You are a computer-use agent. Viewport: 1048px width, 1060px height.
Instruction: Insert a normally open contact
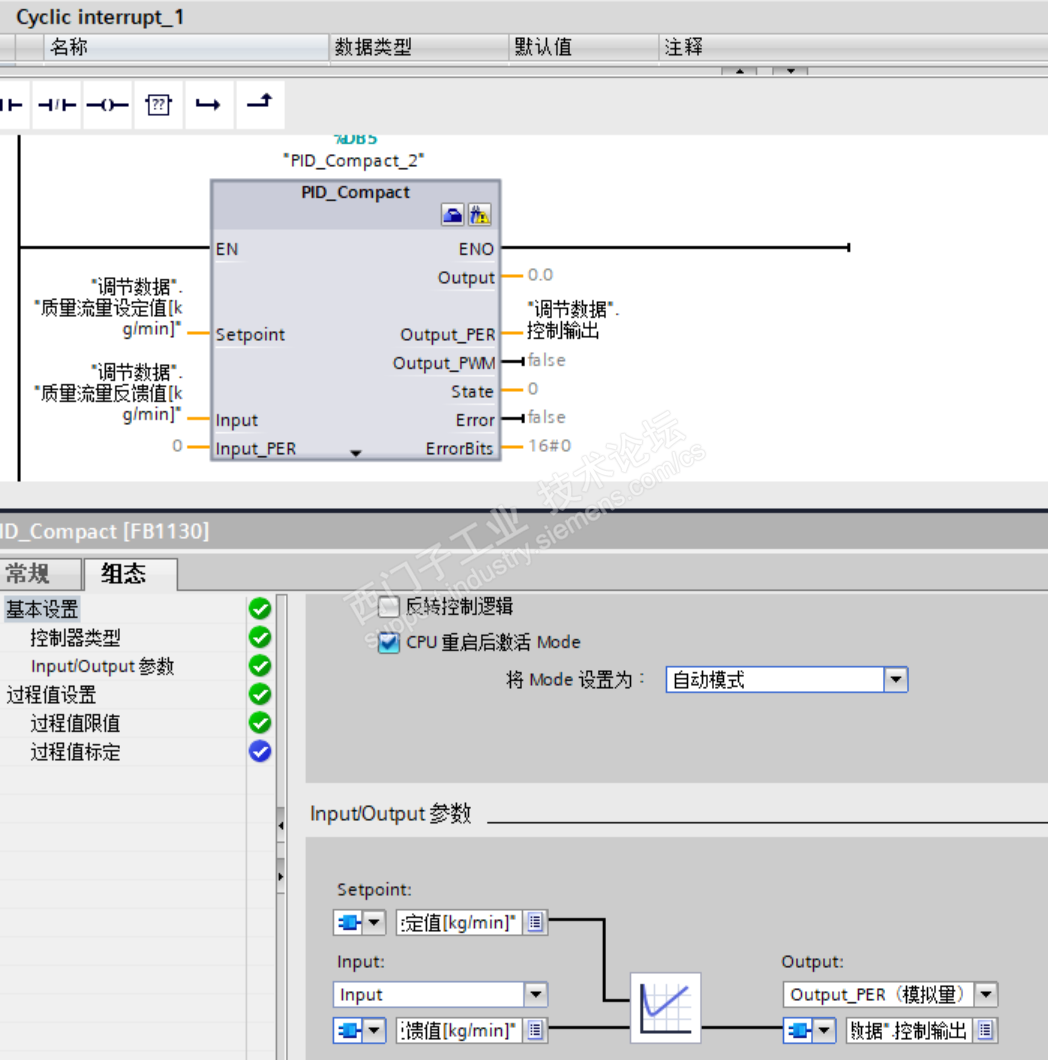pos(12,105)
